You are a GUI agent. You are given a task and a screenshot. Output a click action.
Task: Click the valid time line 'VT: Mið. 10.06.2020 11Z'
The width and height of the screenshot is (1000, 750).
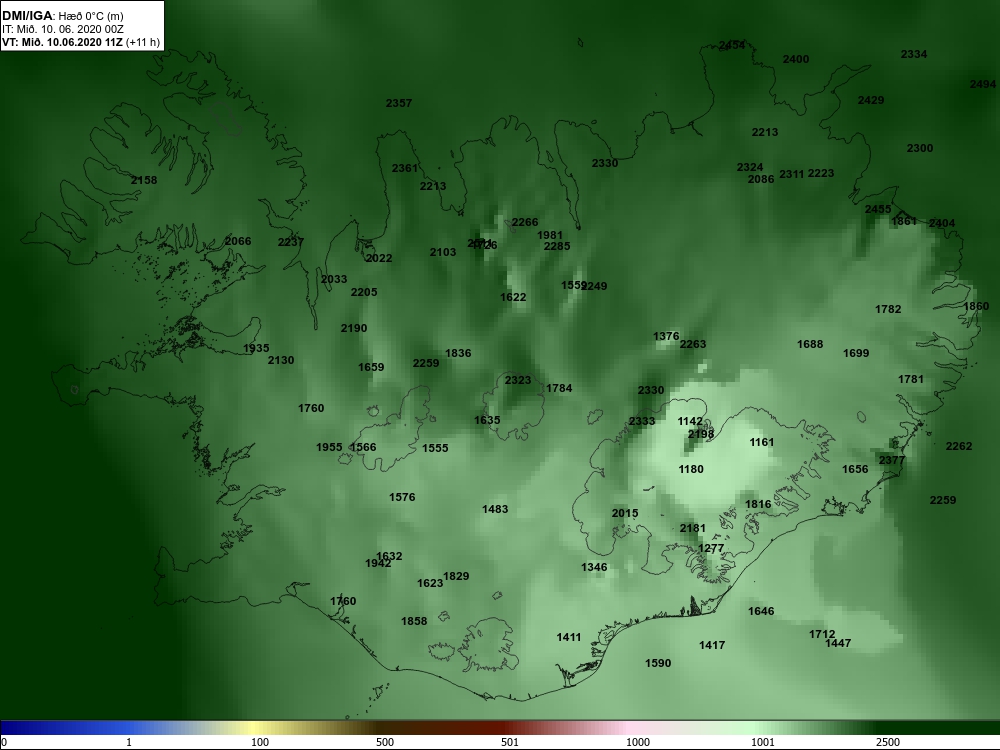[62, 42]
